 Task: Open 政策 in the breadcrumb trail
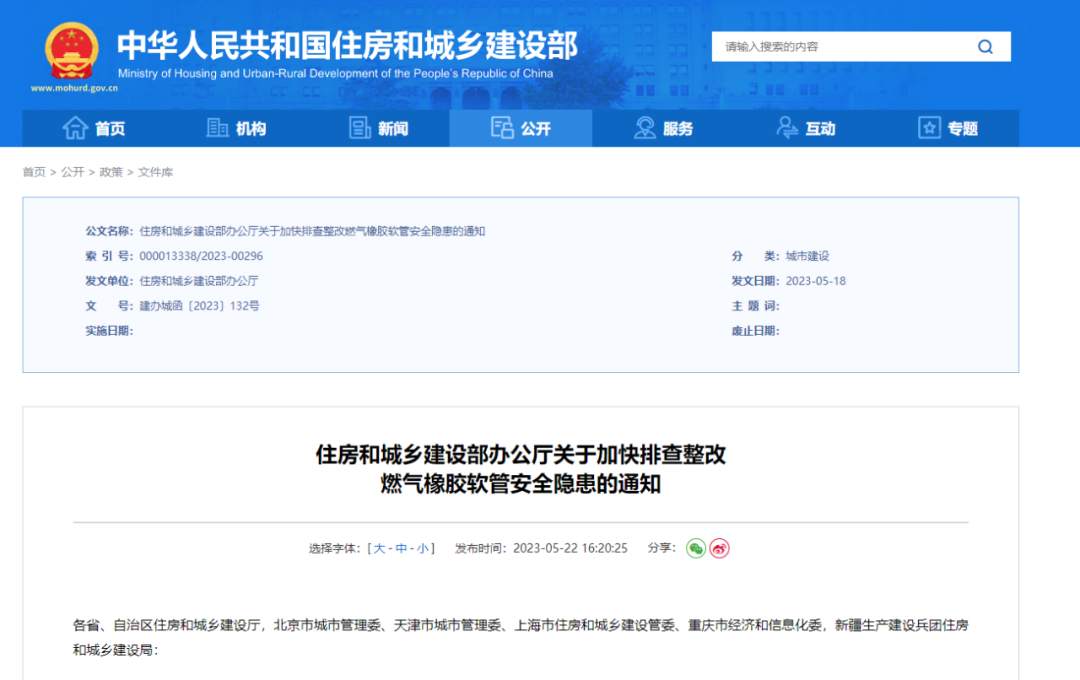click(111, 172)
